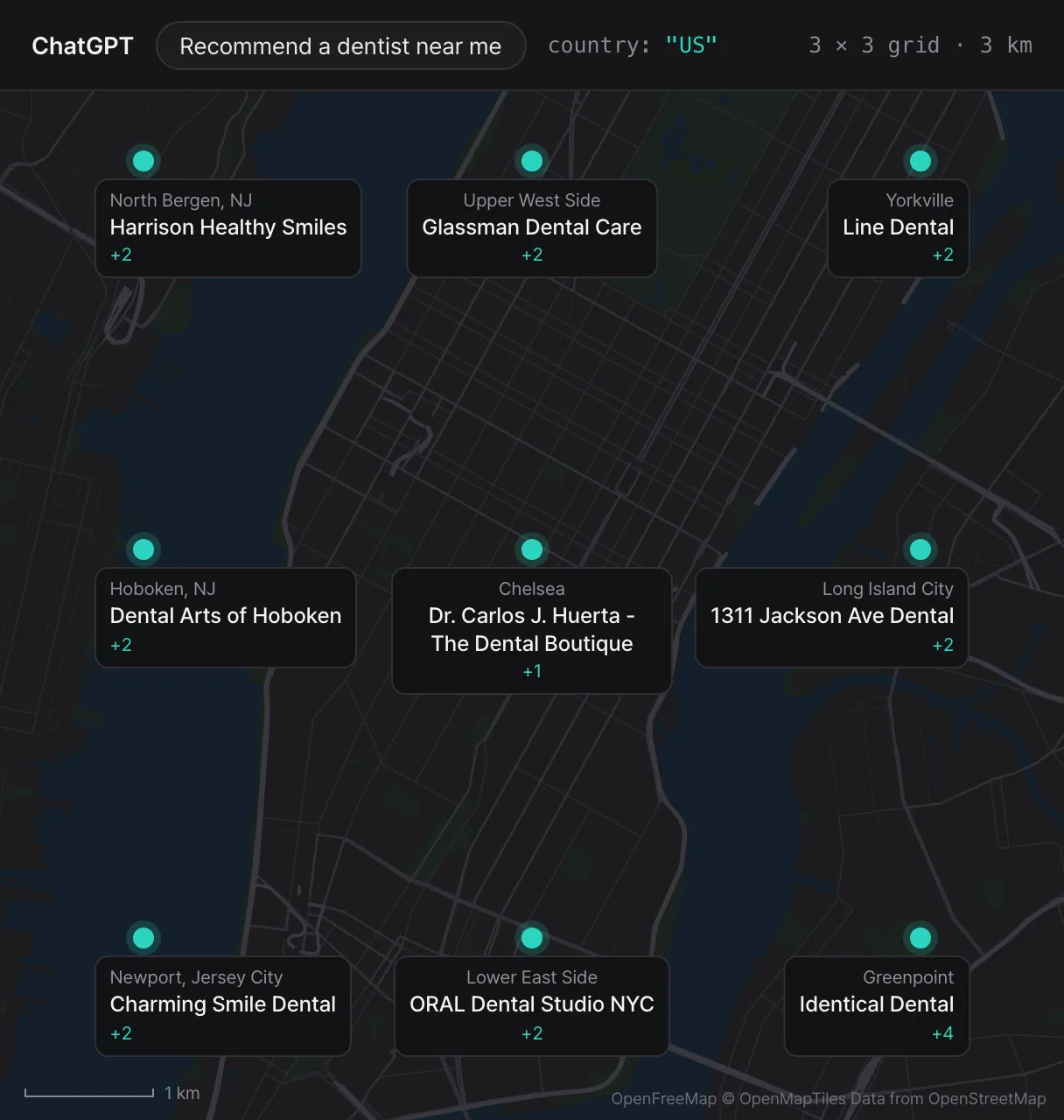Image resolution: width=1064 pixels, height=1120 pixels.
Task: Expand +2 results under ORAL Dental Studio NYC
Action: (x=532, y=1033)
